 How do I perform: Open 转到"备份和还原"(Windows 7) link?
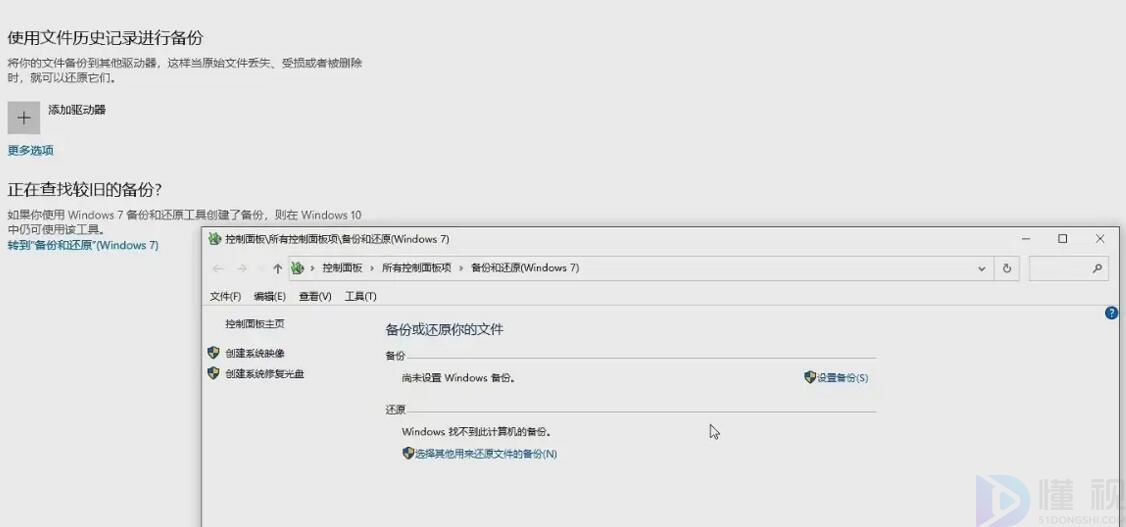tap(83, 245)
